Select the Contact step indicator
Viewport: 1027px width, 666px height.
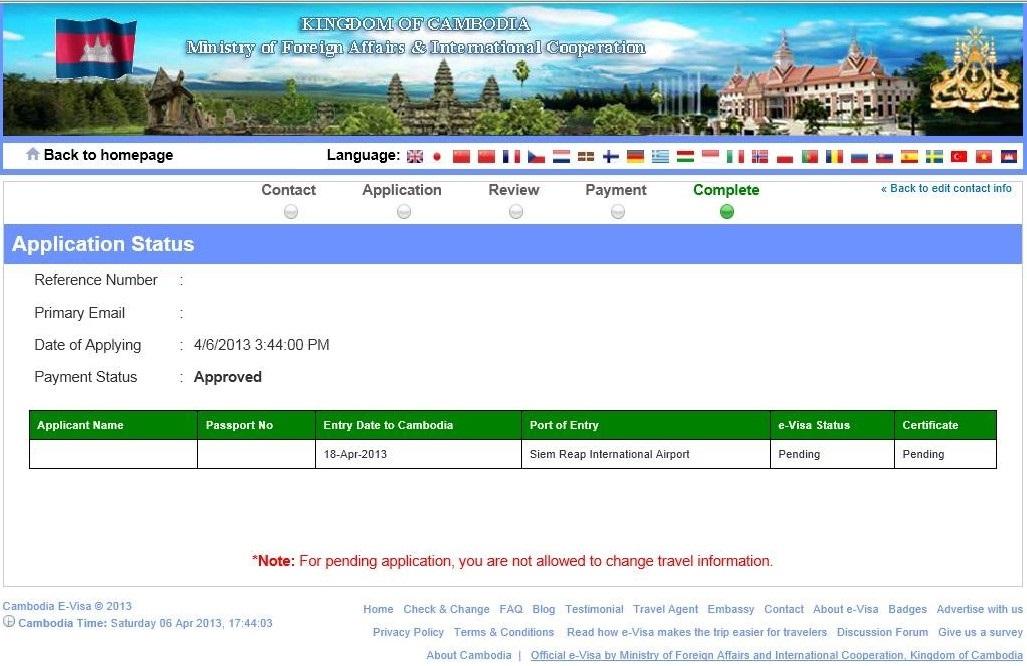(x=291, y=212)
